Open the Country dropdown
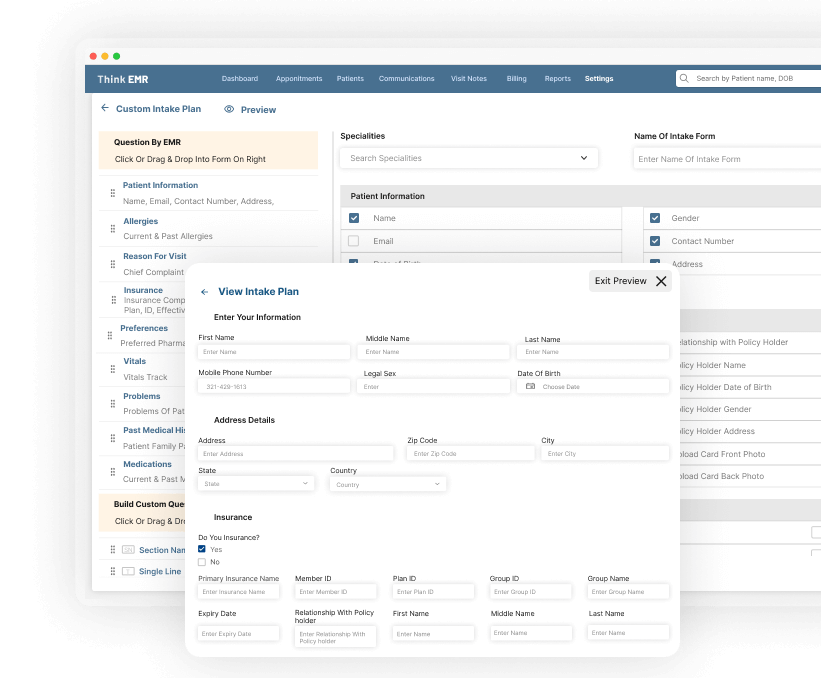The width and height of the screenshot is (821, 678). [x=388, y=484]
